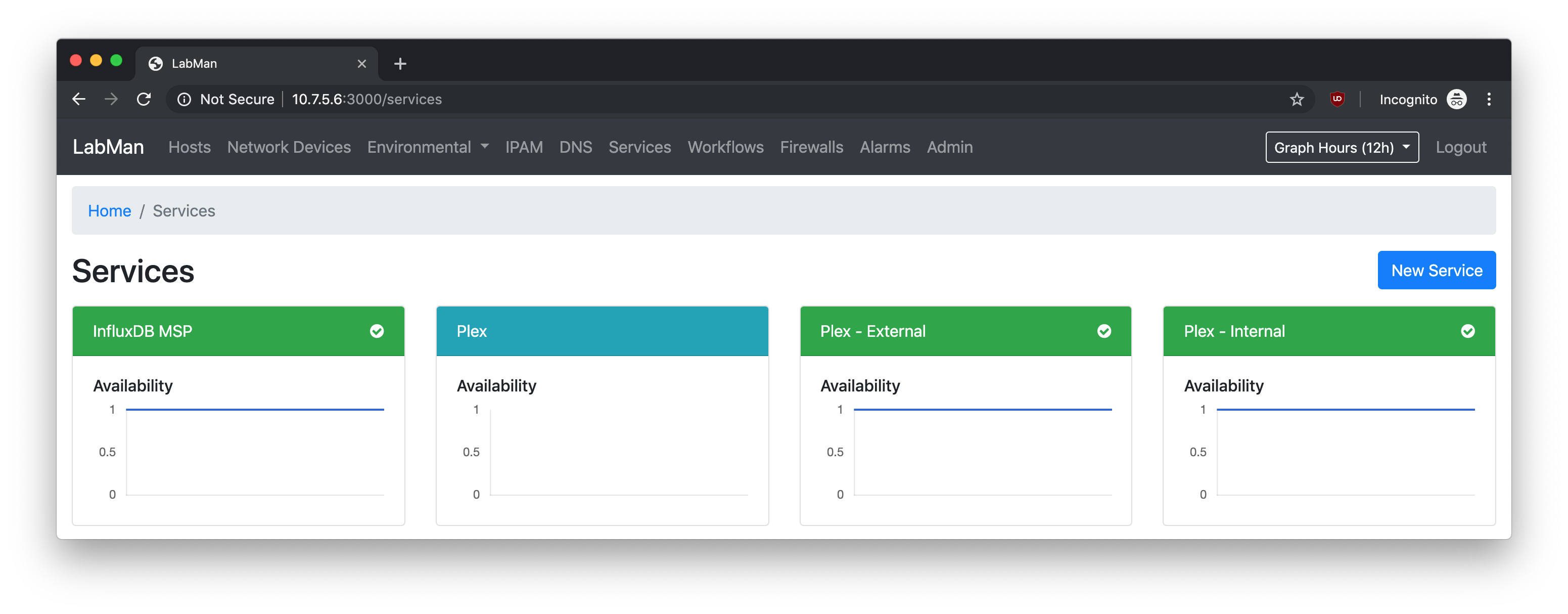Image resolution: width=1568 pixels, height=614 pixels.
Task: Close the LabMan browser tab
Action: pos(361,63)
